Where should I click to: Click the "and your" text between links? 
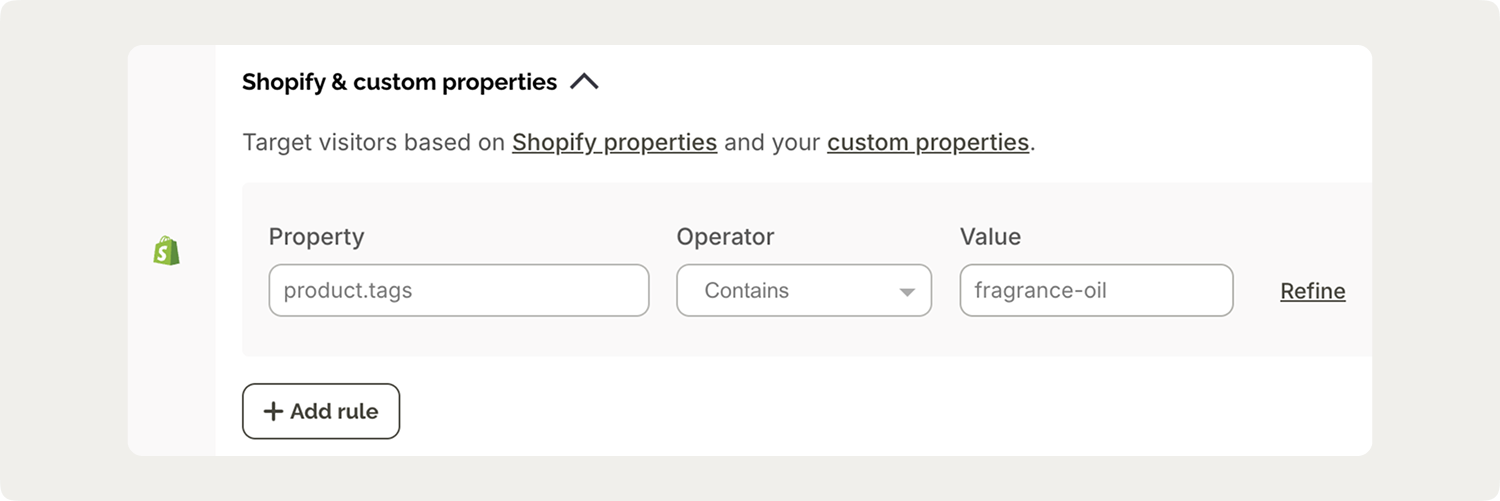tap(772, 143)
